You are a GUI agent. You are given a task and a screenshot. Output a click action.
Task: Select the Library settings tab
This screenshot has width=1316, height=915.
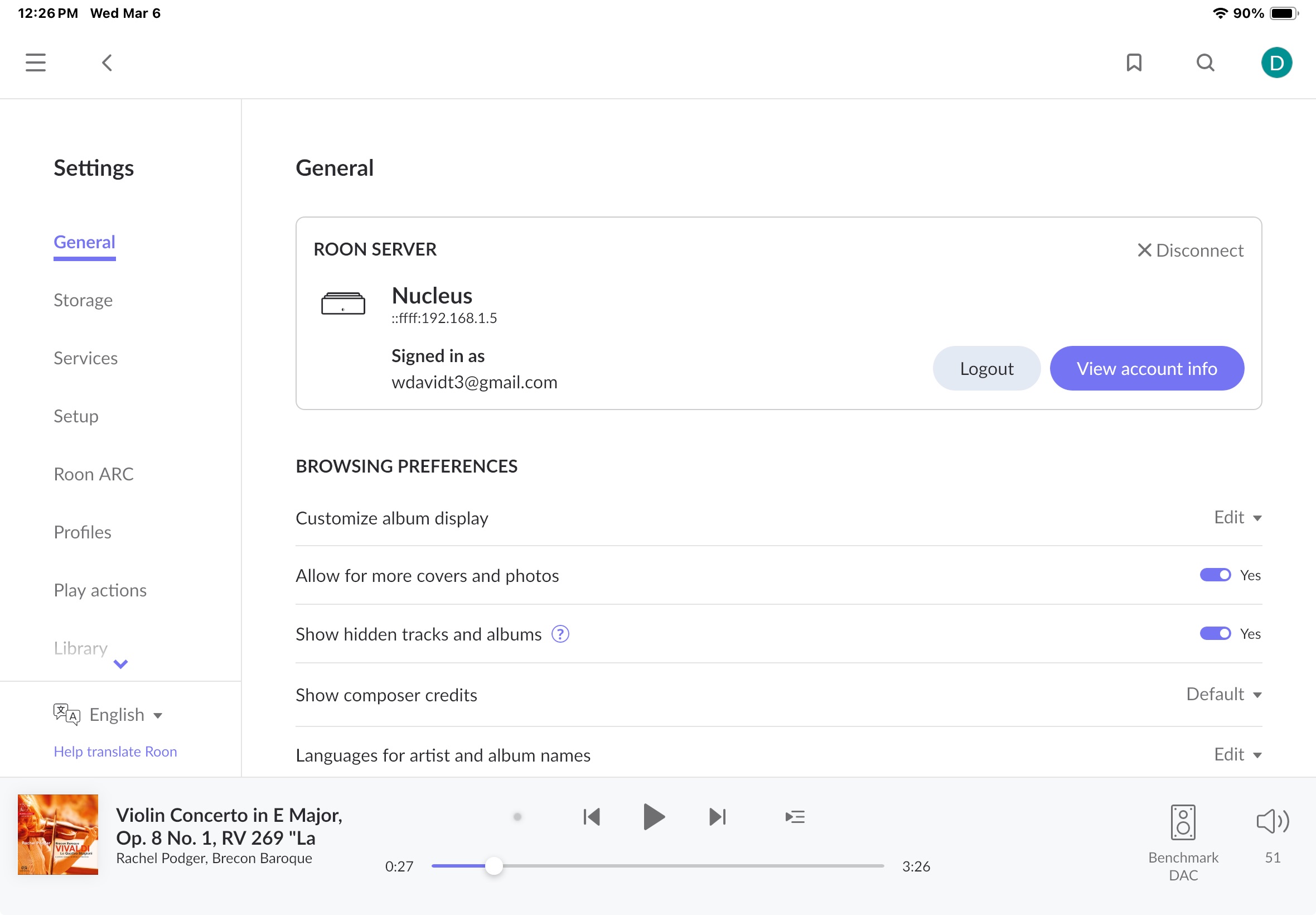(x=81, y=648)
